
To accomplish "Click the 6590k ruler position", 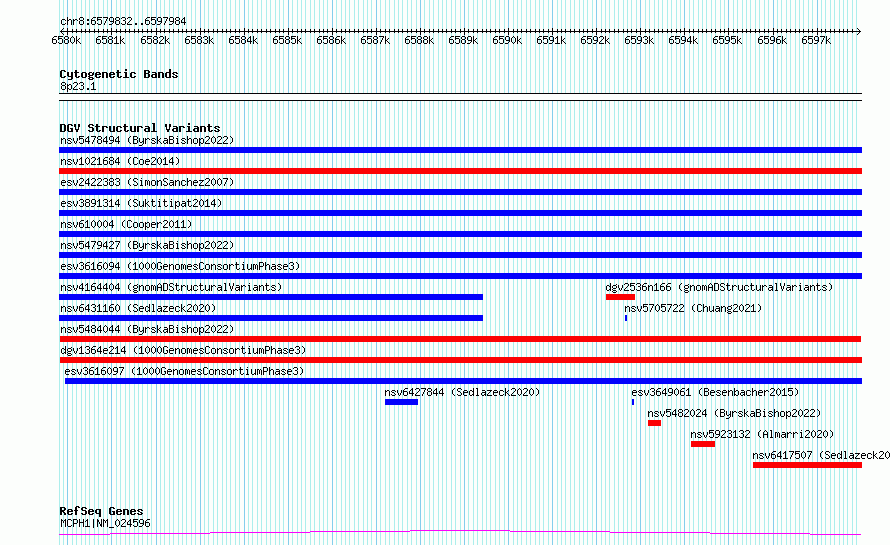I will click(507, 40).
